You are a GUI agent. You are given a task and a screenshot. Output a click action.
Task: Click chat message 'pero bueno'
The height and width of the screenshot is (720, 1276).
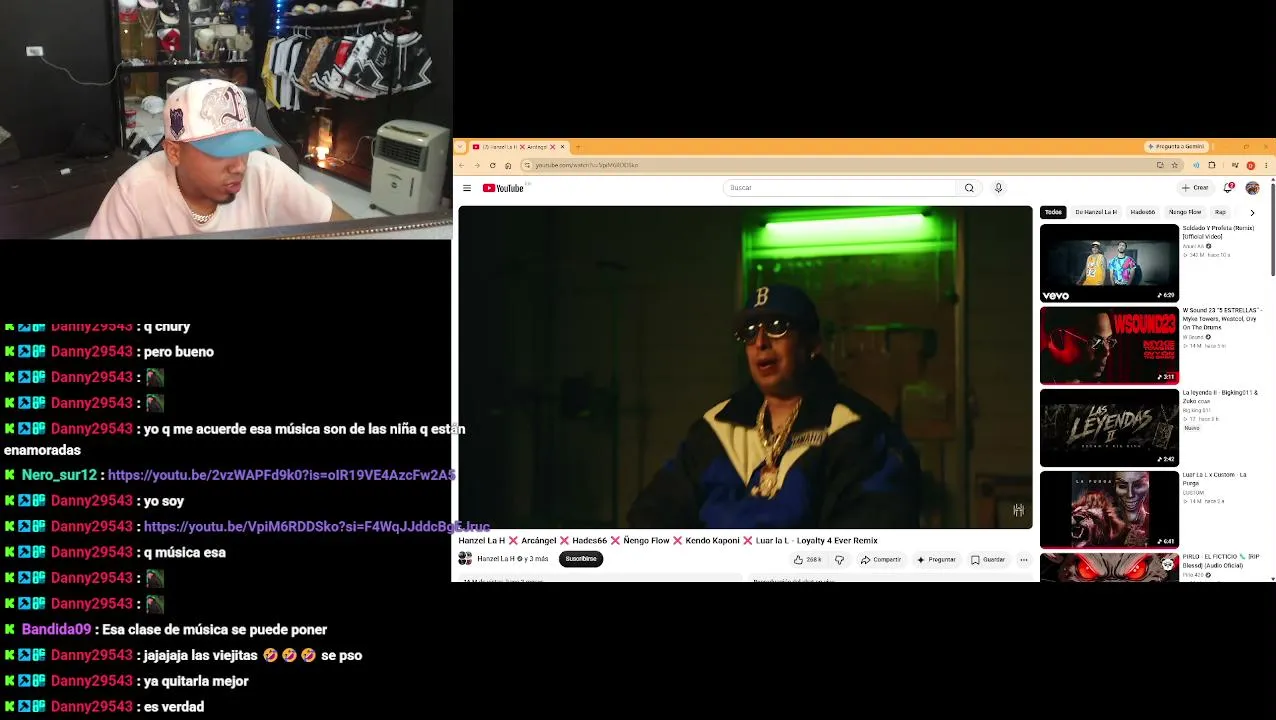point(179,352)
